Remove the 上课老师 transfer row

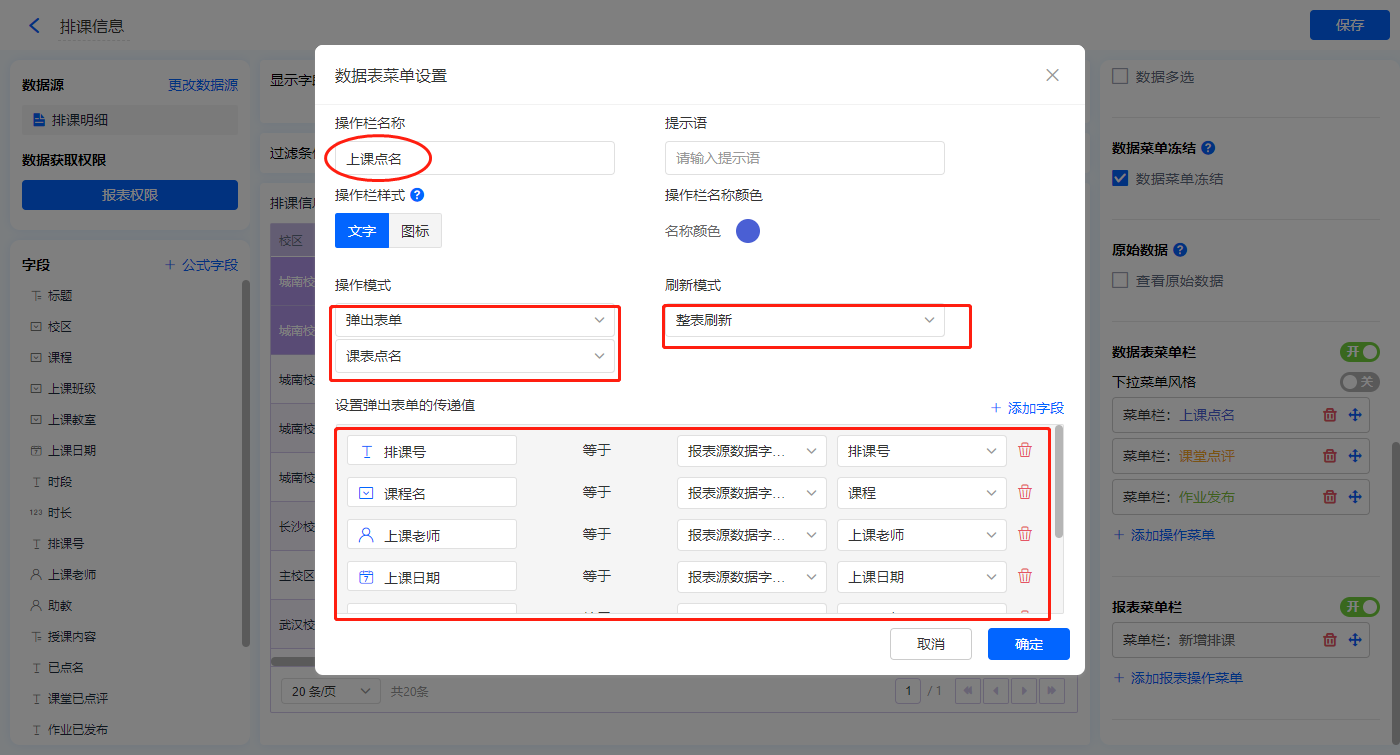(x=1025, y=534)
